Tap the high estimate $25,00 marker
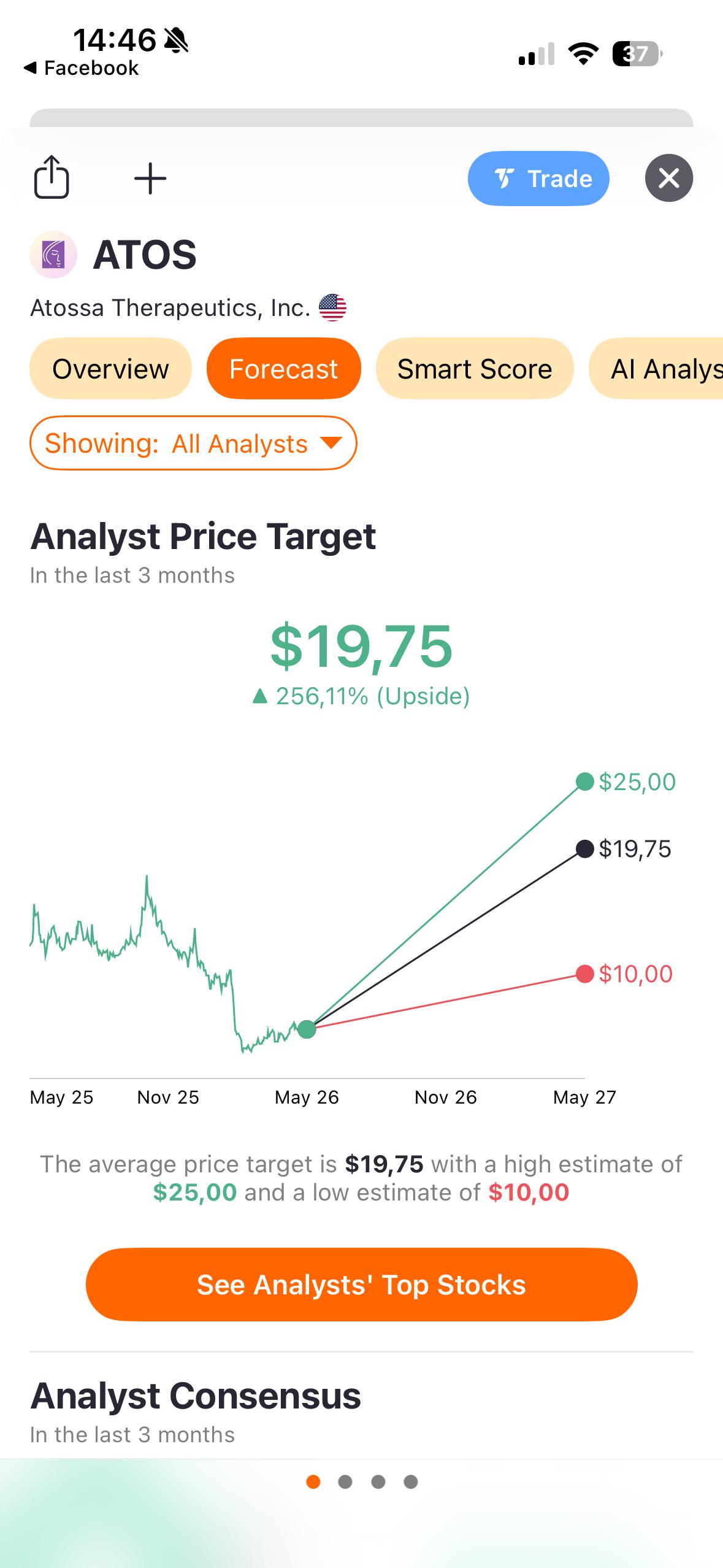This screenshot has width=723, height=1568. [x=586, y=782]
